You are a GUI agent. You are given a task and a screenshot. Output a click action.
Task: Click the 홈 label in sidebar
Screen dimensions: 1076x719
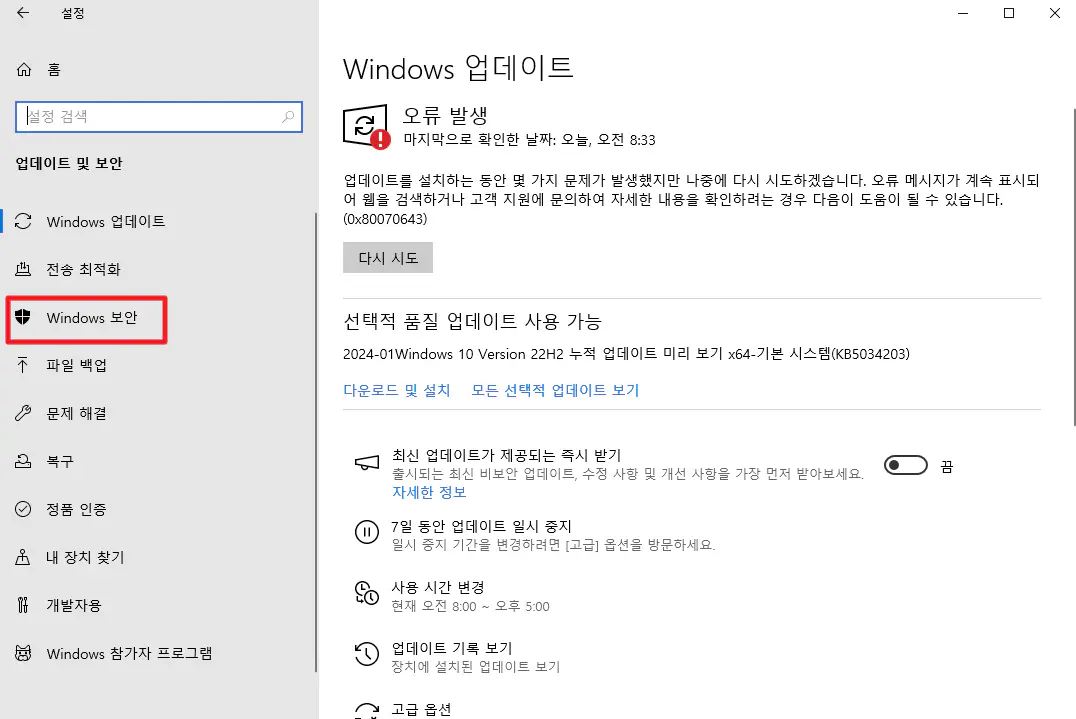pos(54,69)
